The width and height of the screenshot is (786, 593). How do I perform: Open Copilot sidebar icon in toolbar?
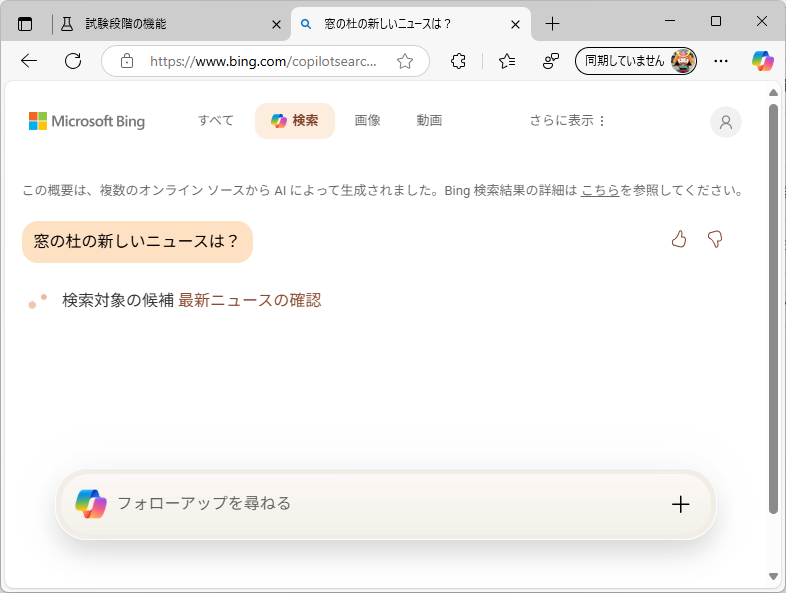(762, 61)
